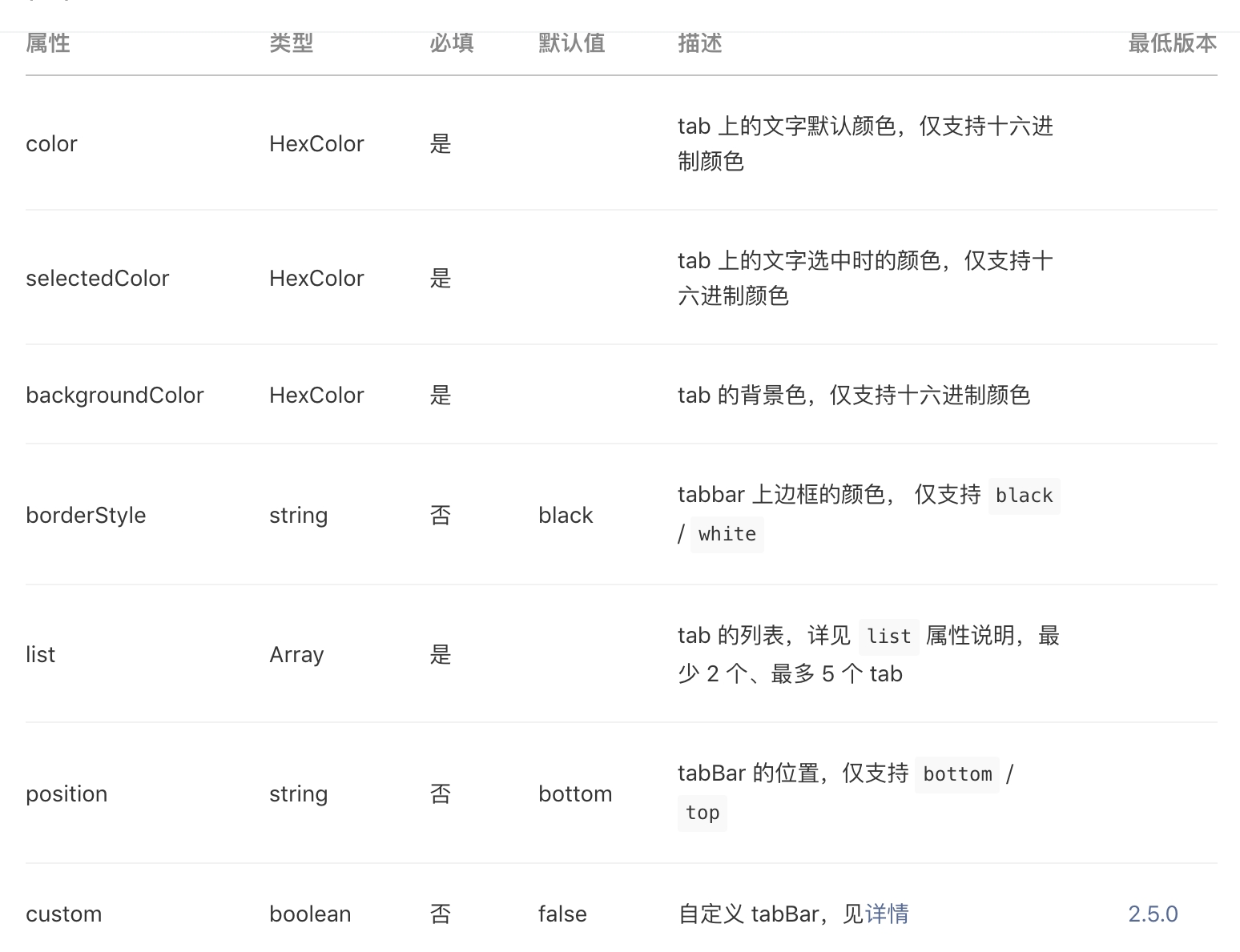This screenshot has width=1240, height=952.
Task: Select the custom property name
Action: click(63, 913)
